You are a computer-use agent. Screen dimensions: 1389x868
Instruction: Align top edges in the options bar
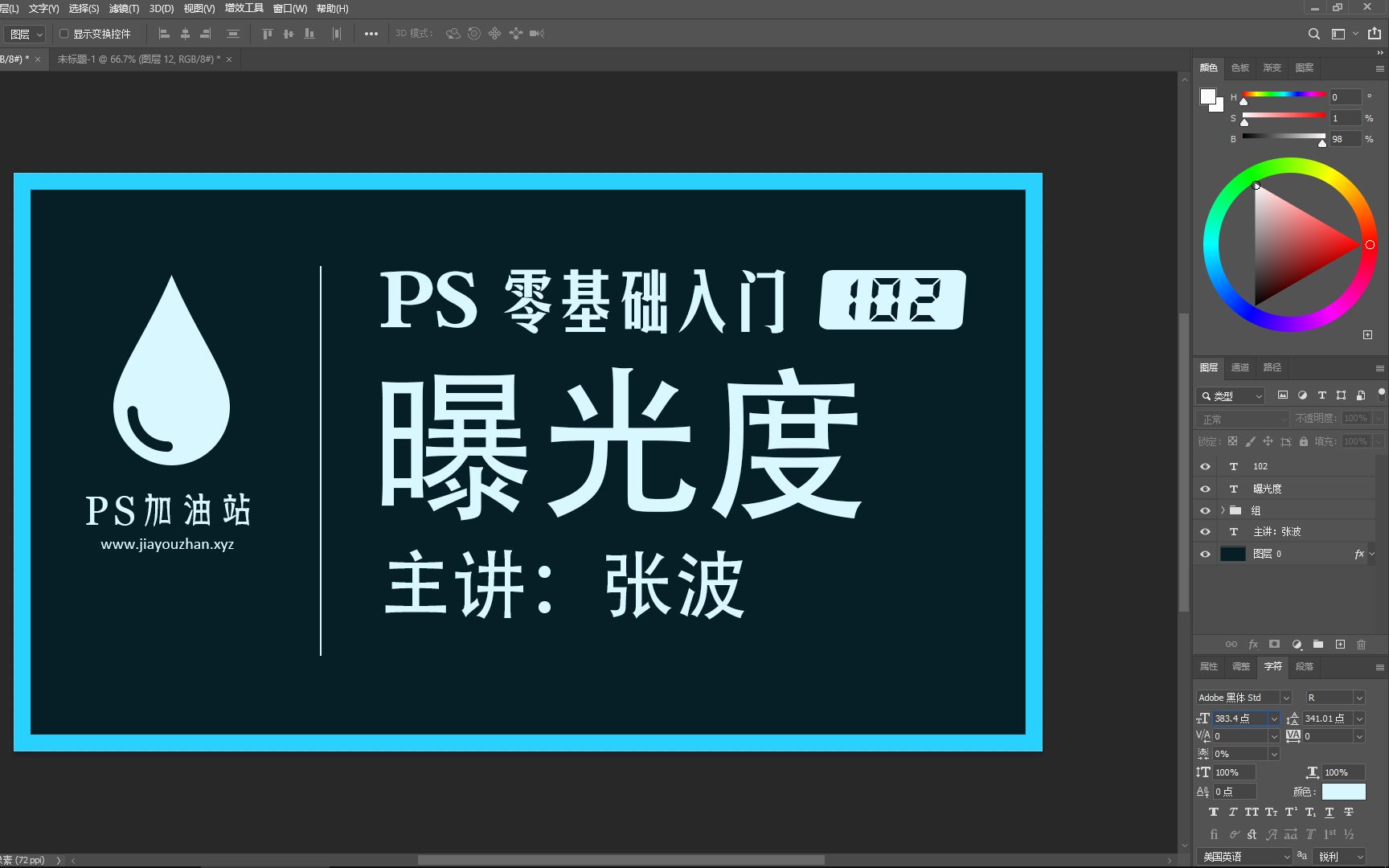point(268,34)
